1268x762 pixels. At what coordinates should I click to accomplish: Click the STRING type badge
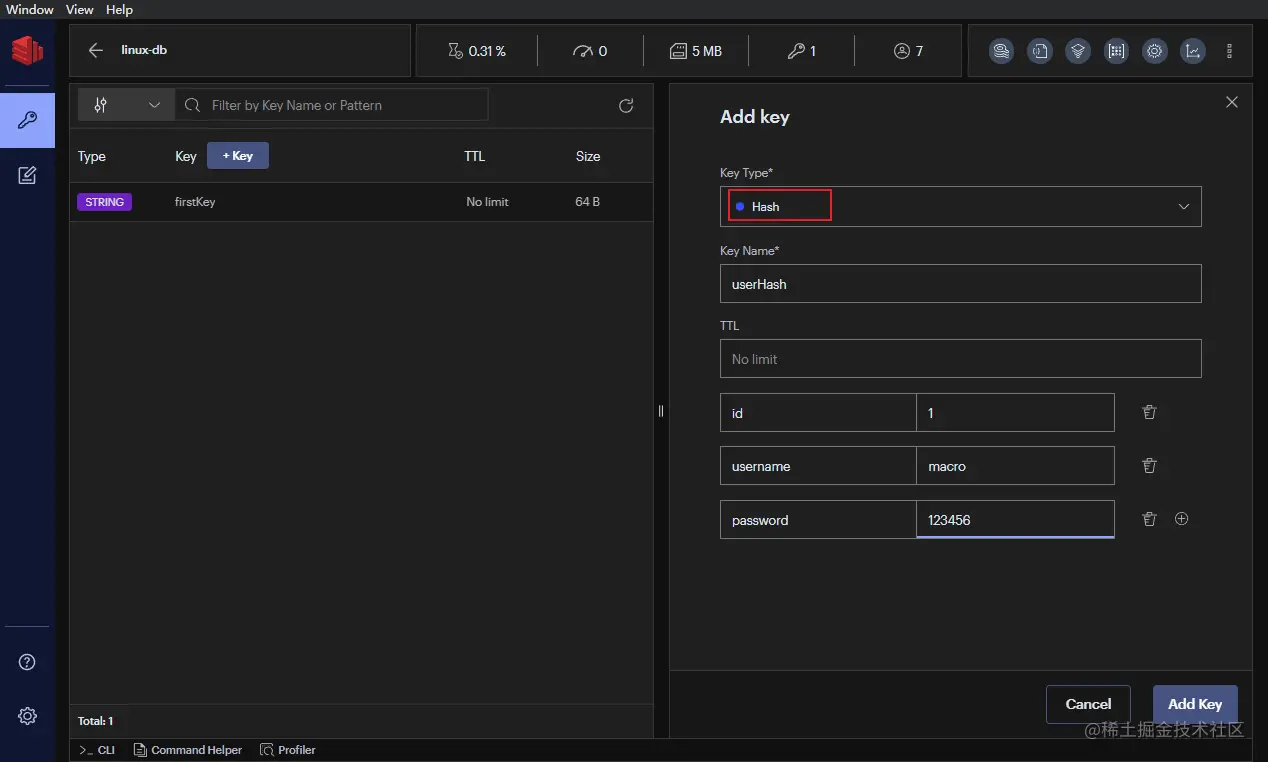(x=104, y=202)
